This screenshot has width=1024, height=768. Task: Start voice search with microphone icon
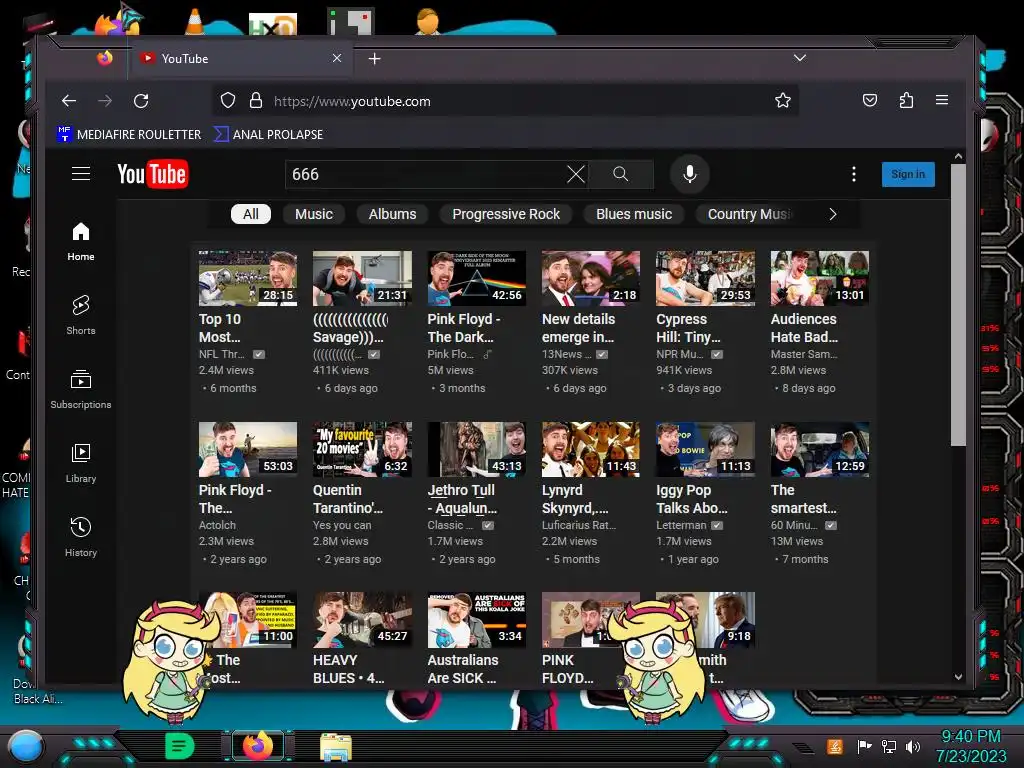click(690, 174)
